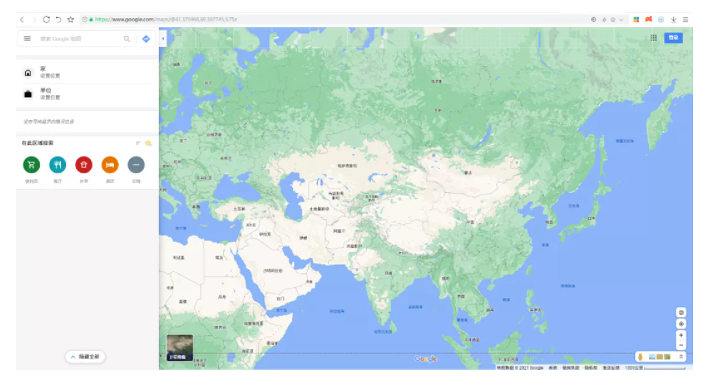
Task: Collapse the side panel arrow
Action: [x=163, y=39]
